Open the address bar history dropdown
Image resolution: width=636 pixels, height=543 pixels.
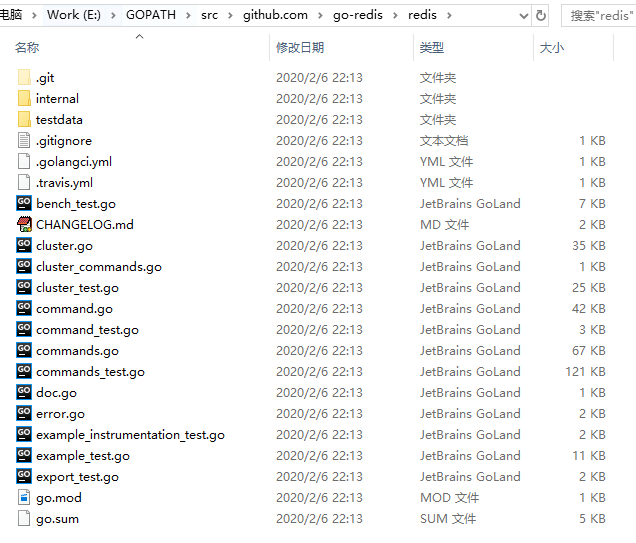click(524, 16)
